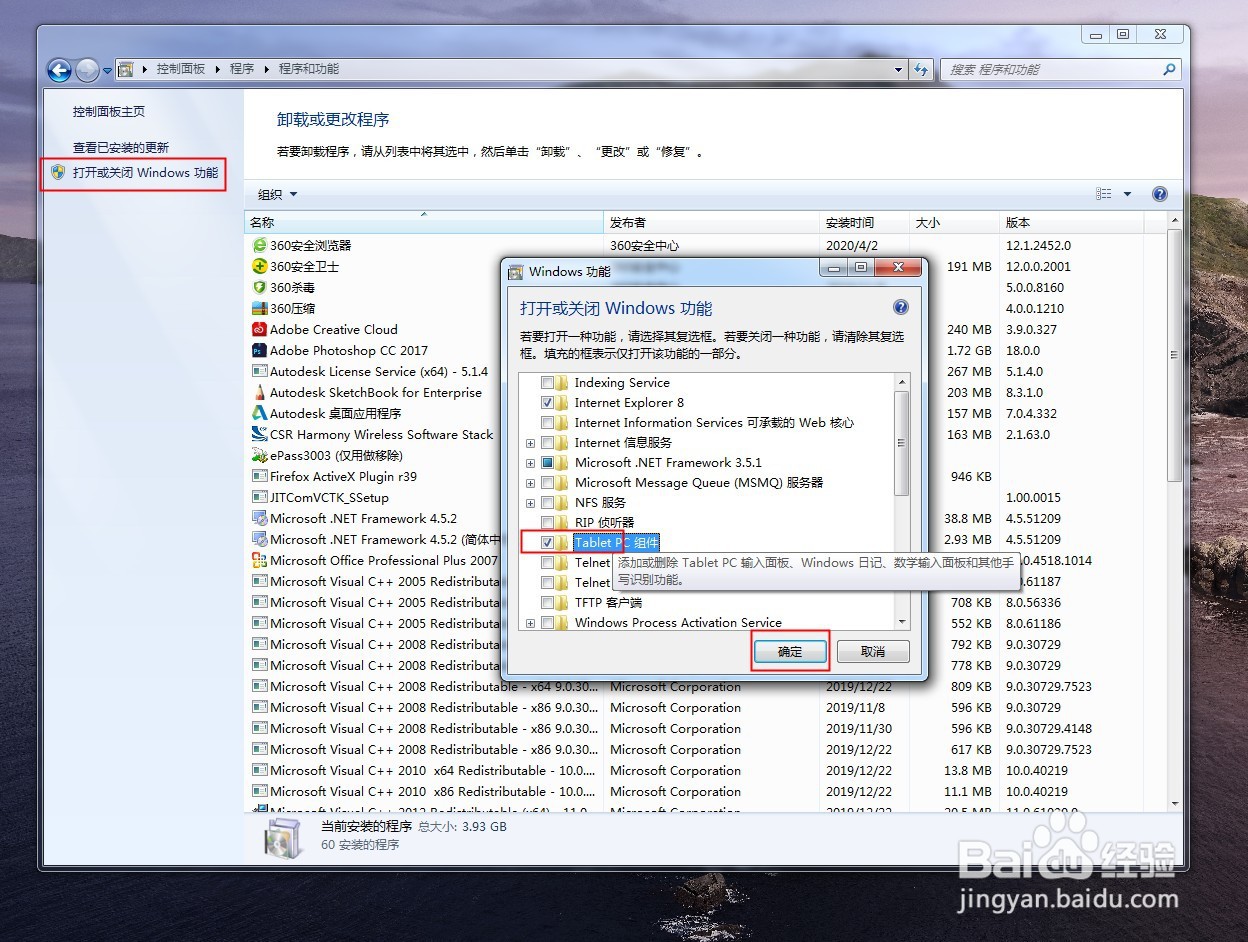This screenshot has width=1248, height=942.
Task: Sort by the 大小 column header
Action: (x=954, y=222)
